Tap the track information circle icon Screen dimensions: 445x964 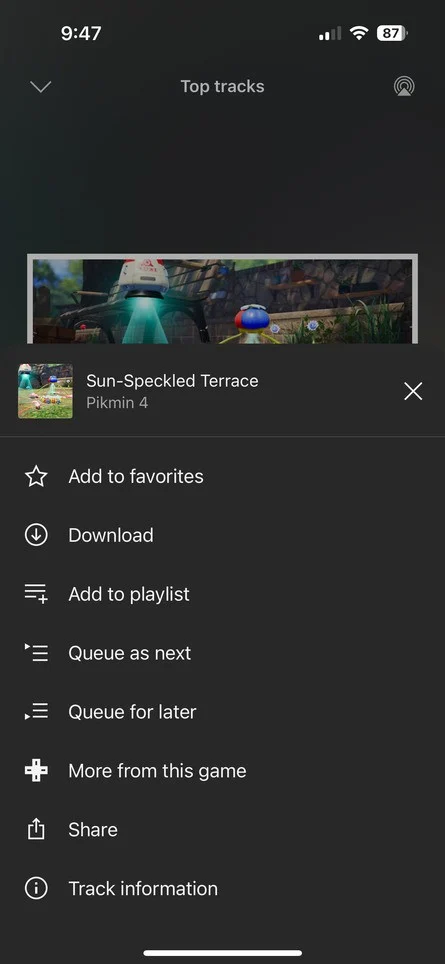[x=36, y=888]
